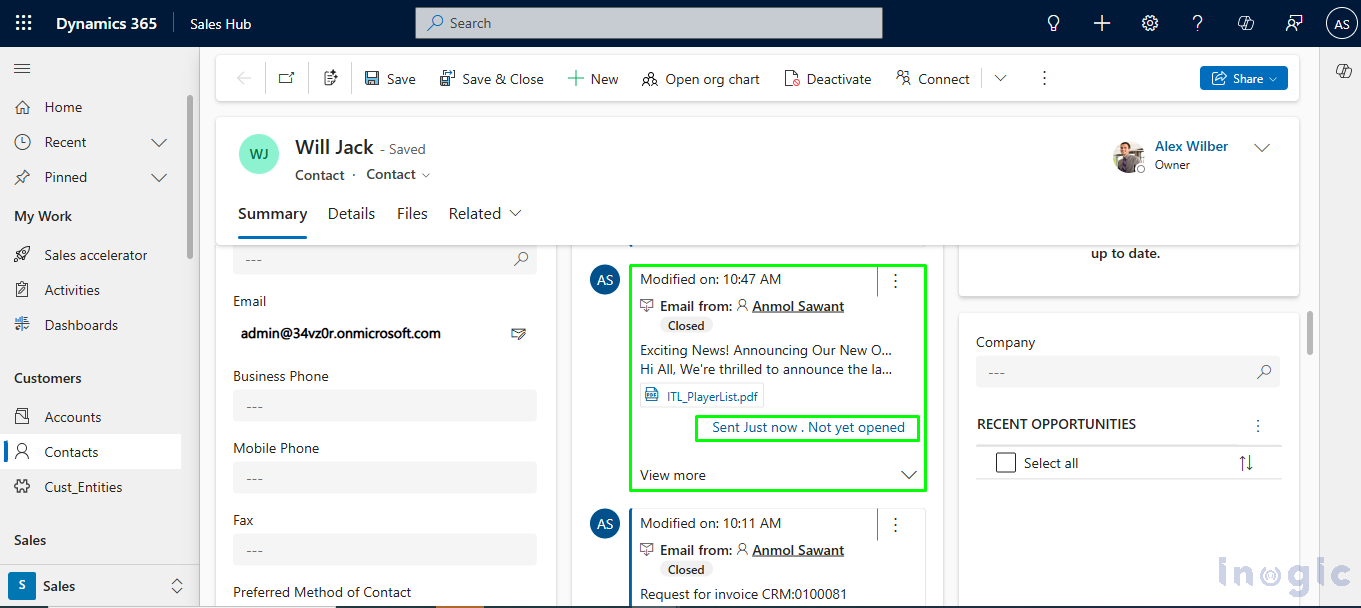
Task: Click the Share button
Action: (1244, 79)
